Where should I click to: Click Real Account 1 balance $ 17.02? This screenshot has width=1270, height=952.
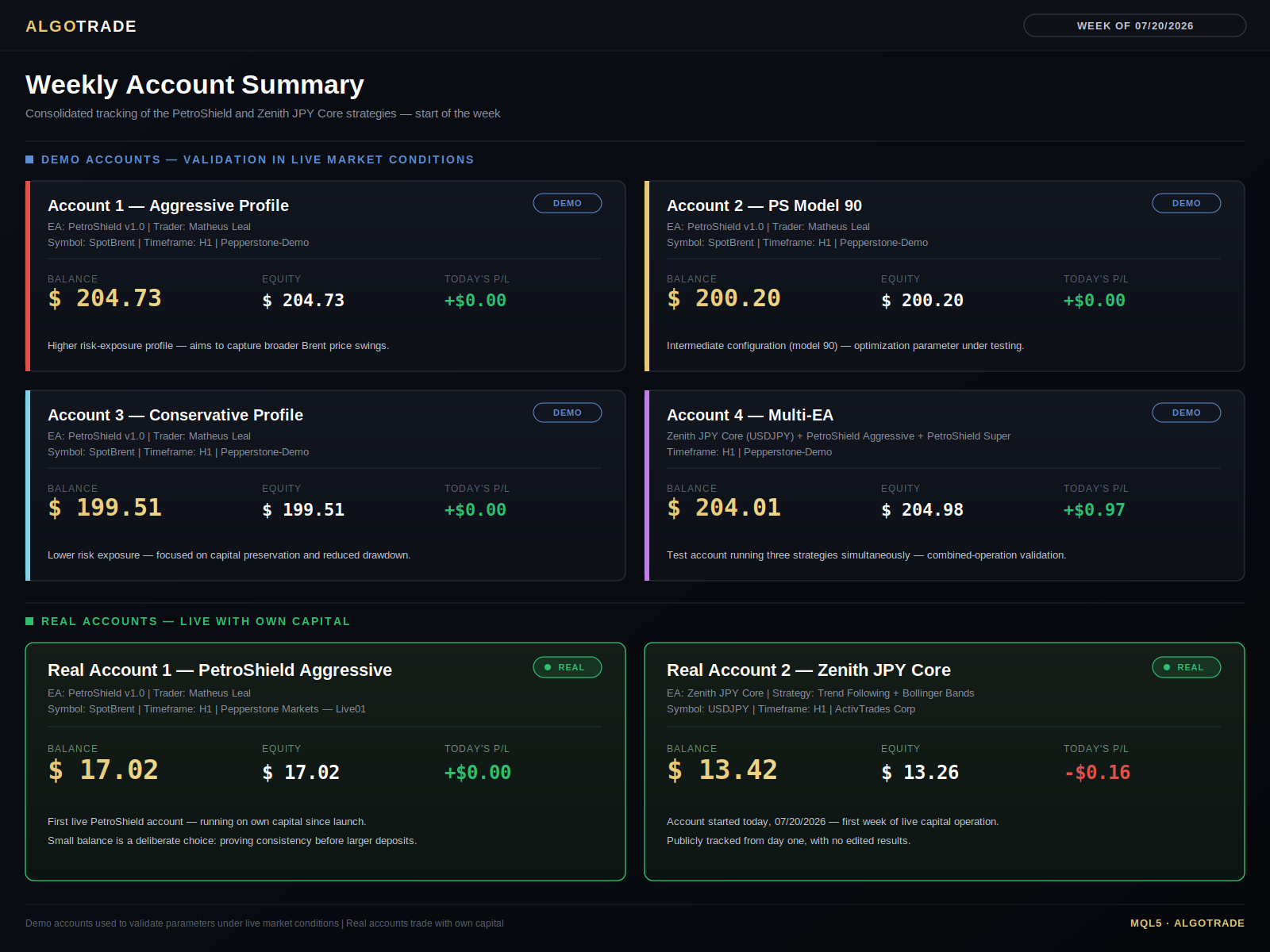point(103,770)
